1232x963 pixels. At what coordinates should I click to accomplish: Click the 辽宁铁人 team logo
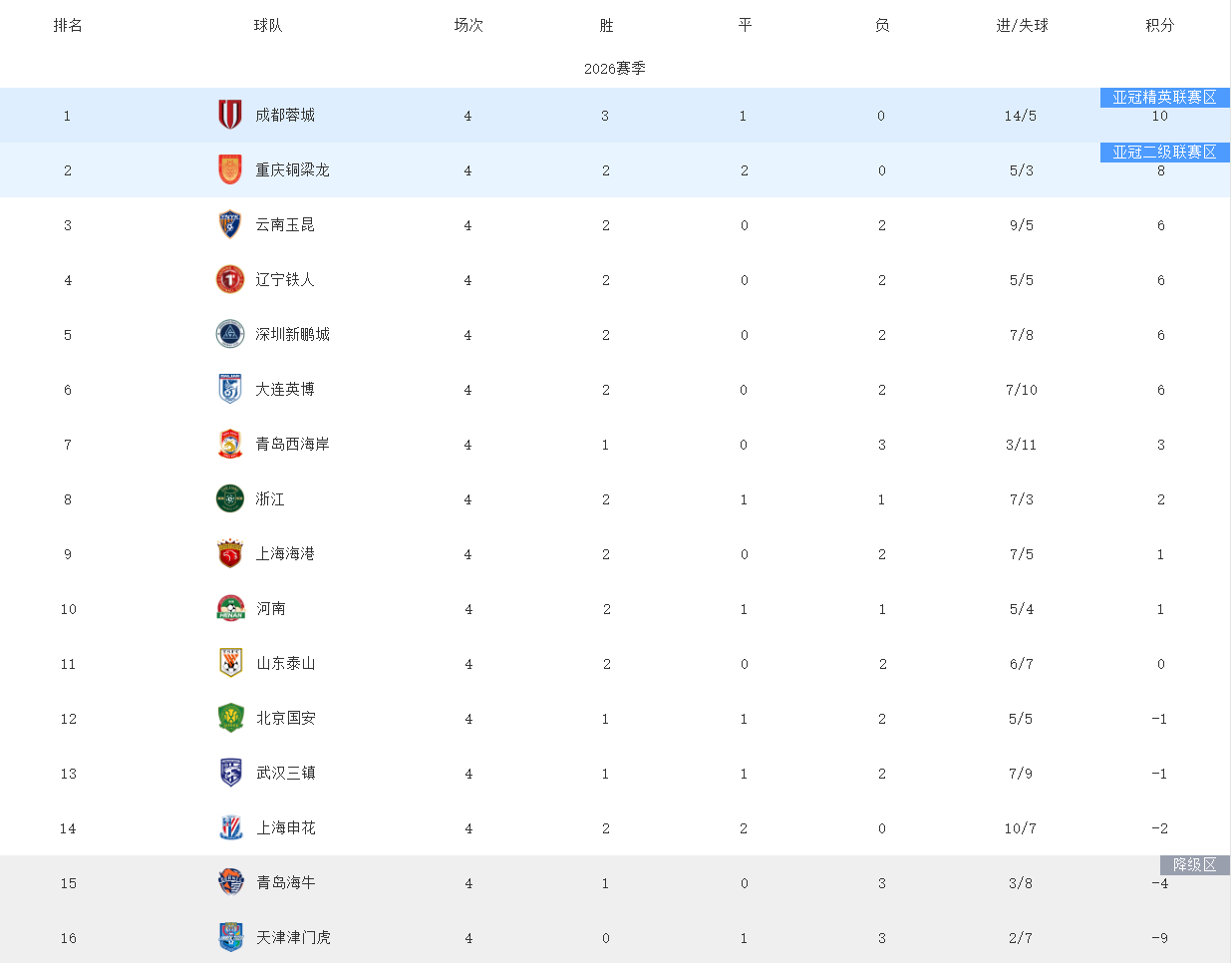click(230, 280)
